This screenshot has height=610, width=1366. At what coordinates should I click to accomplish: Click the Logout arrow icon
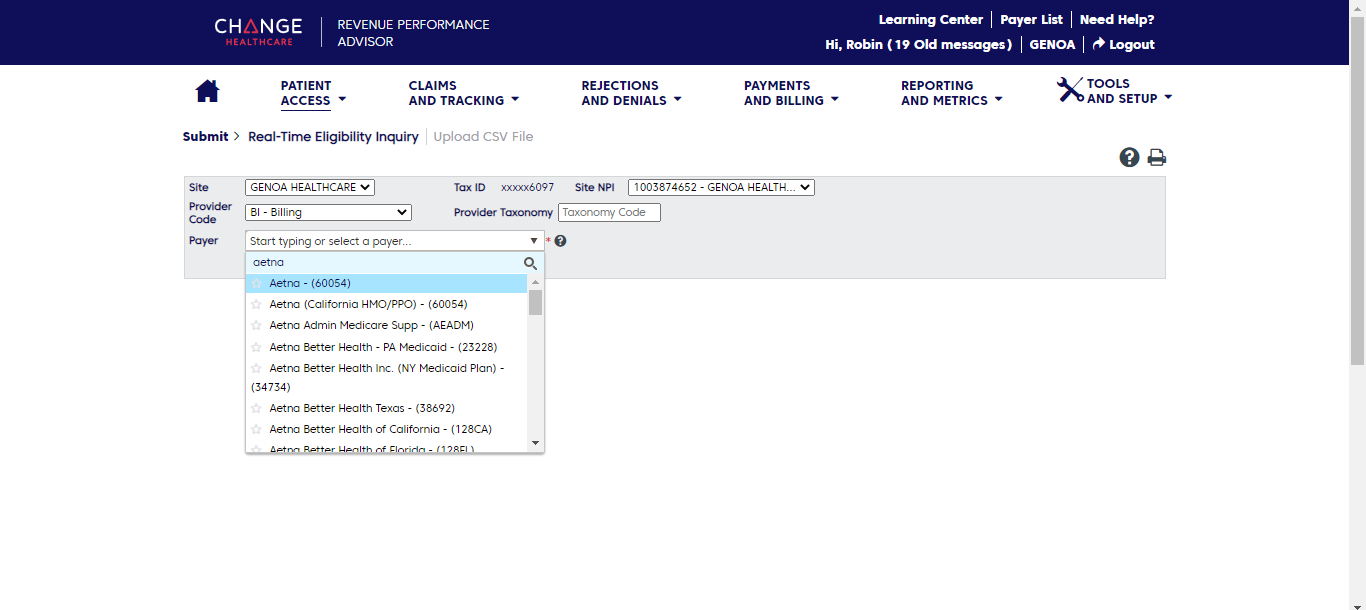coord(1098,44)
